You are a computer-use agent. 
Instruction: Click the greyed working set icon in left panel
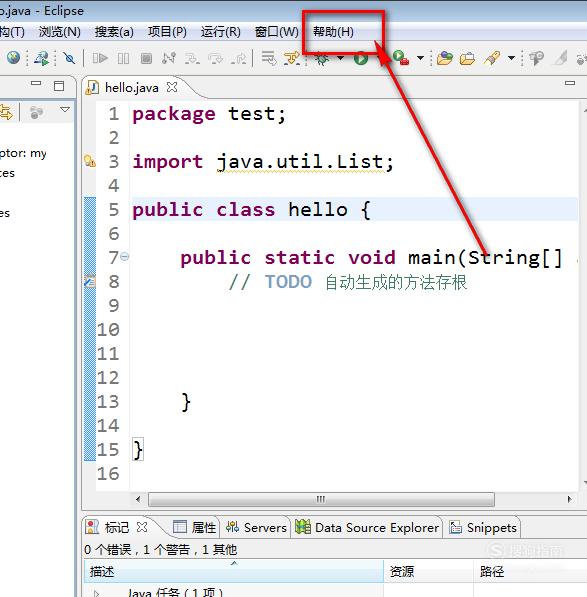[37, 112]
